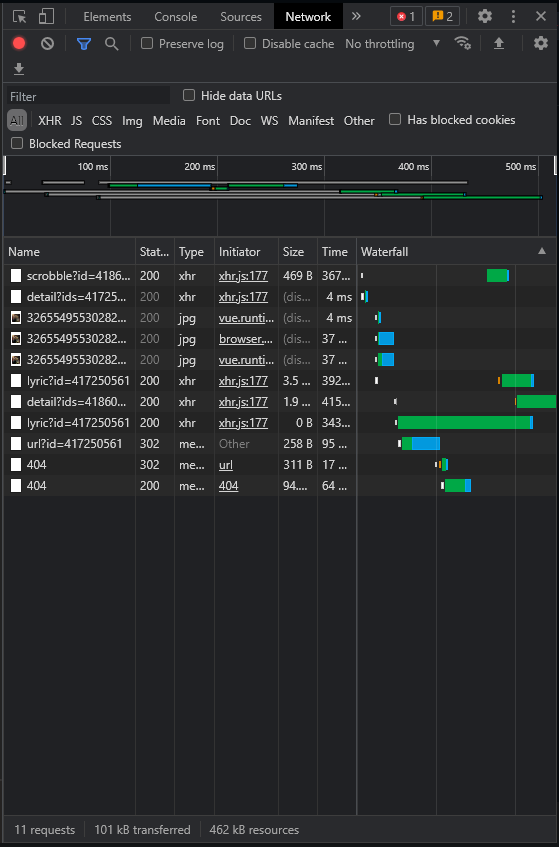Stop recording the network log

pyautogui.click(x=19, y=43)
